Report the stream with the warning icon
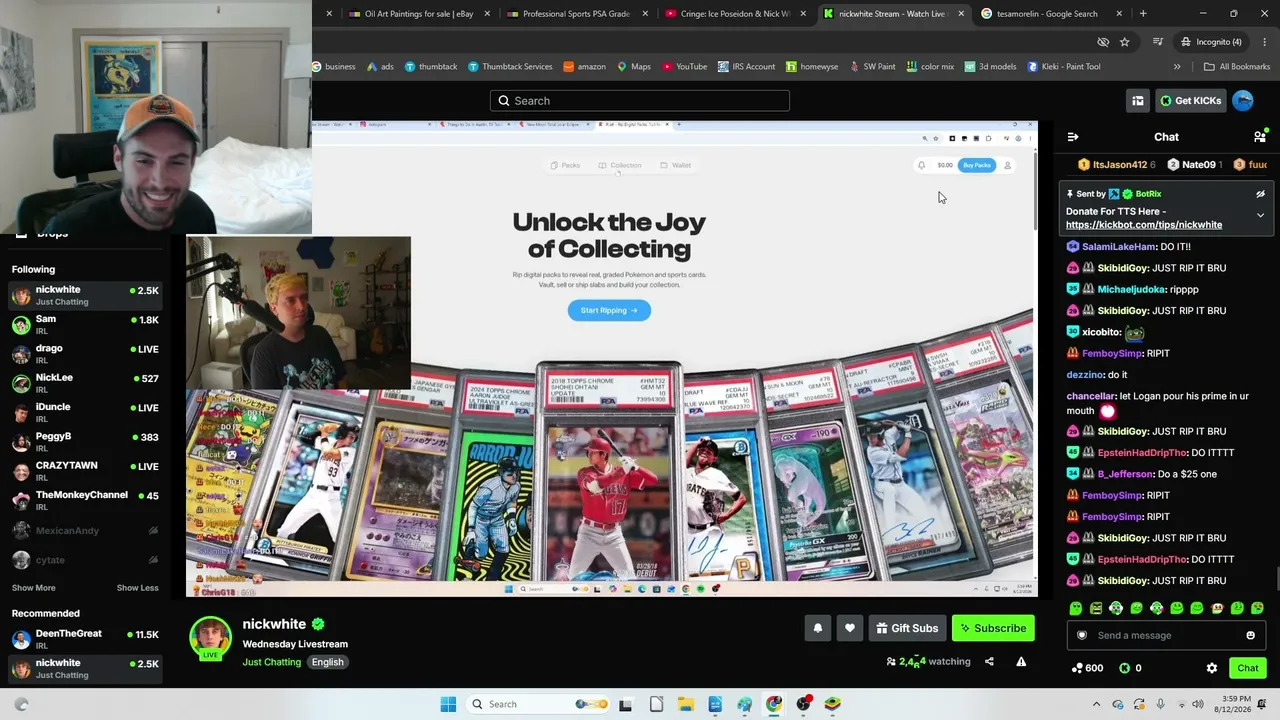The height and width of the screenshot is (720, 1280). point(1021,662)
